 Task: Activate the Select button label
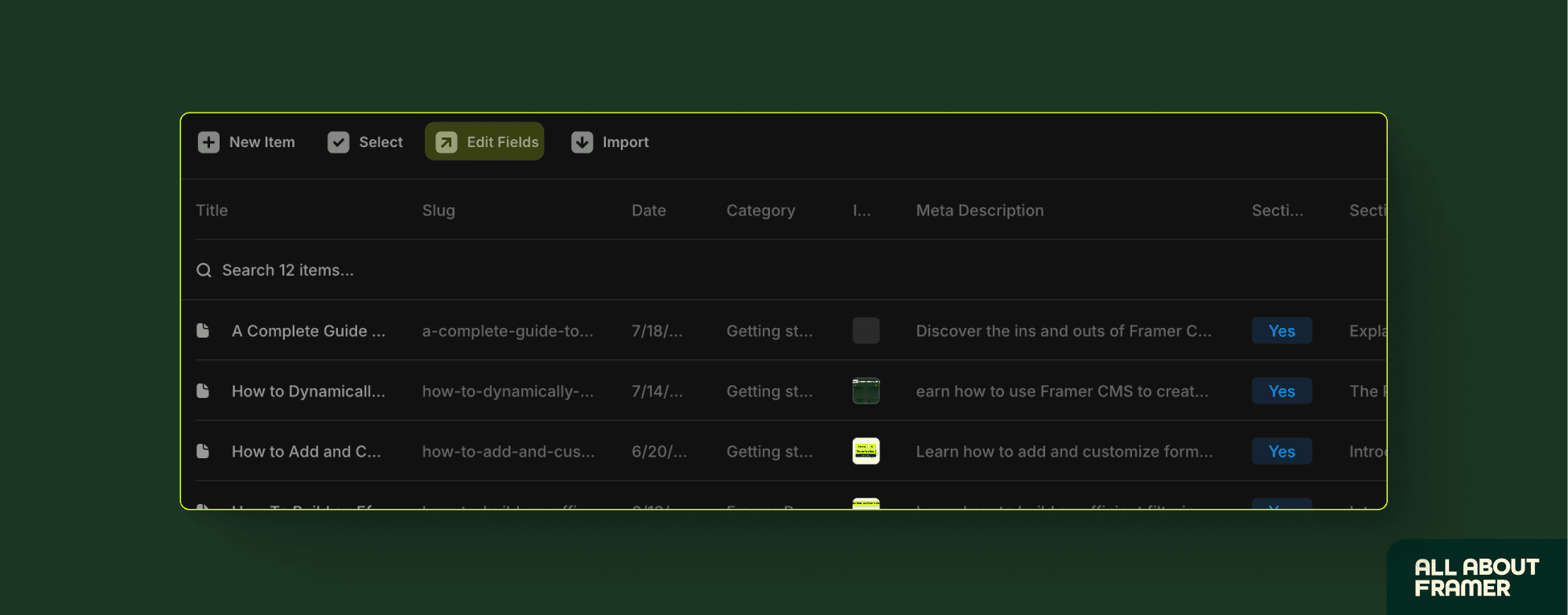(x=381, y=142)
